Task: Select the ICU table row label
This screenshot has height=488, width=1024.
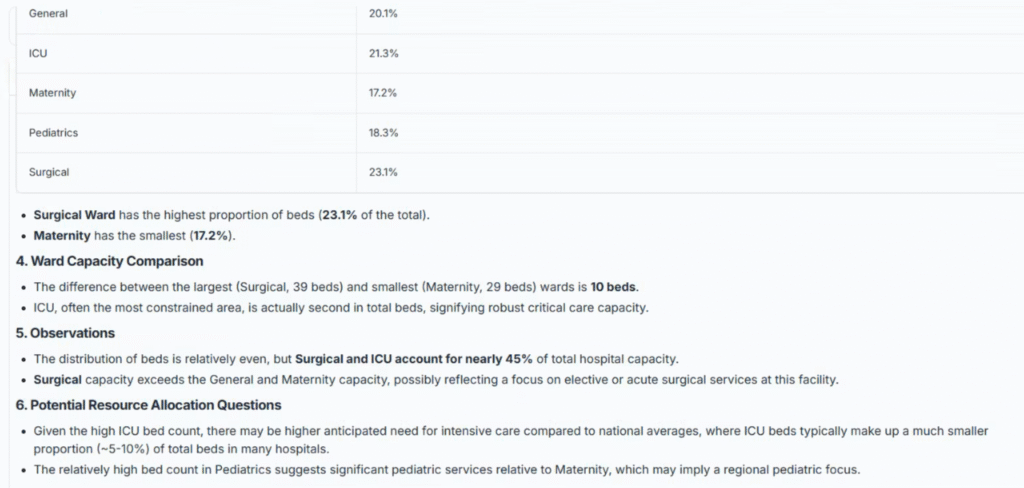Action: click(x=38, y=53)
